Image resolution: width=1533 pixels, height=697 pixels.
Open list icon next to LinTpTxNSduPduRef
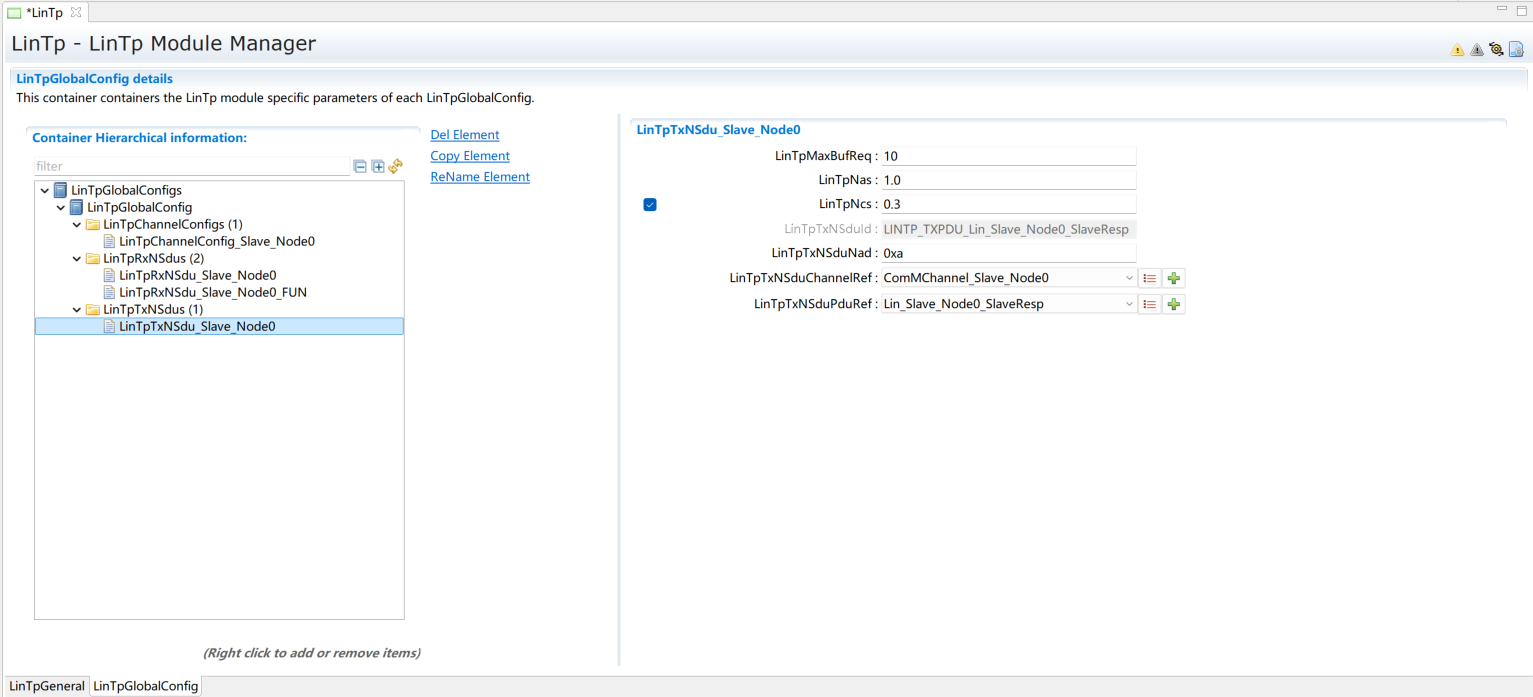click(1150, 304)
